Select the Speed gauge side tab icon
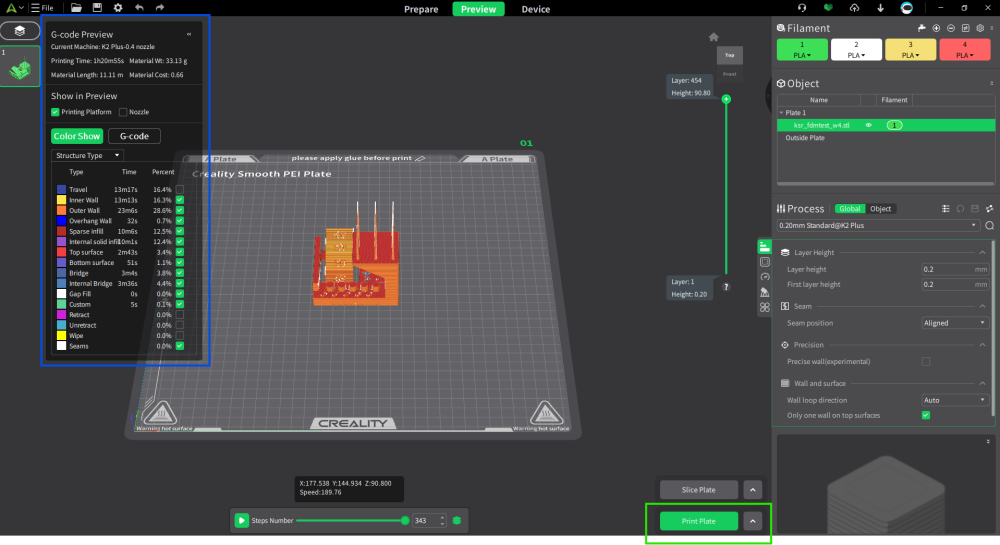This screenshot has width=1000, height=545. pos(765,277)
